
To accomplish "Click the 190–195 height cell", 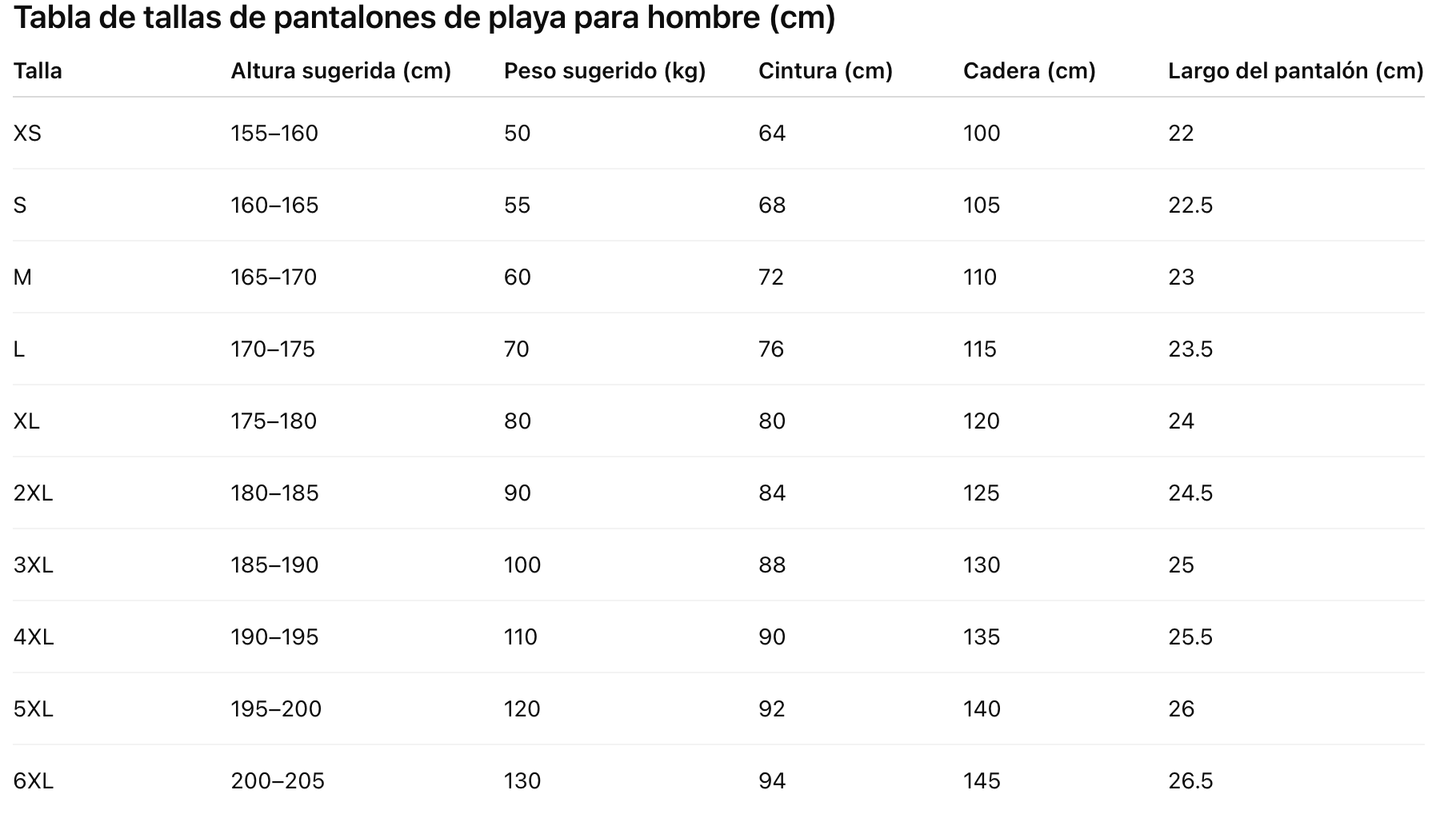I will click(x=274, y=637).
